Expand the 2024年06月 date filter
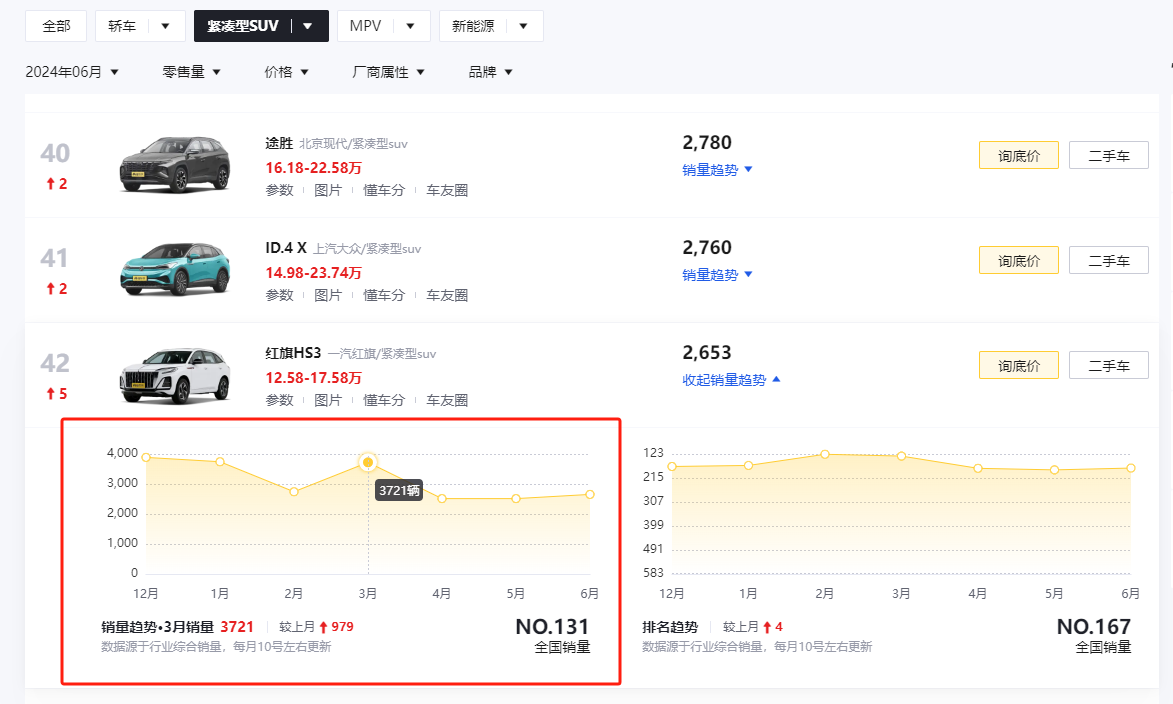Viewport: 1173px width, 704px height. pos(71,72)
